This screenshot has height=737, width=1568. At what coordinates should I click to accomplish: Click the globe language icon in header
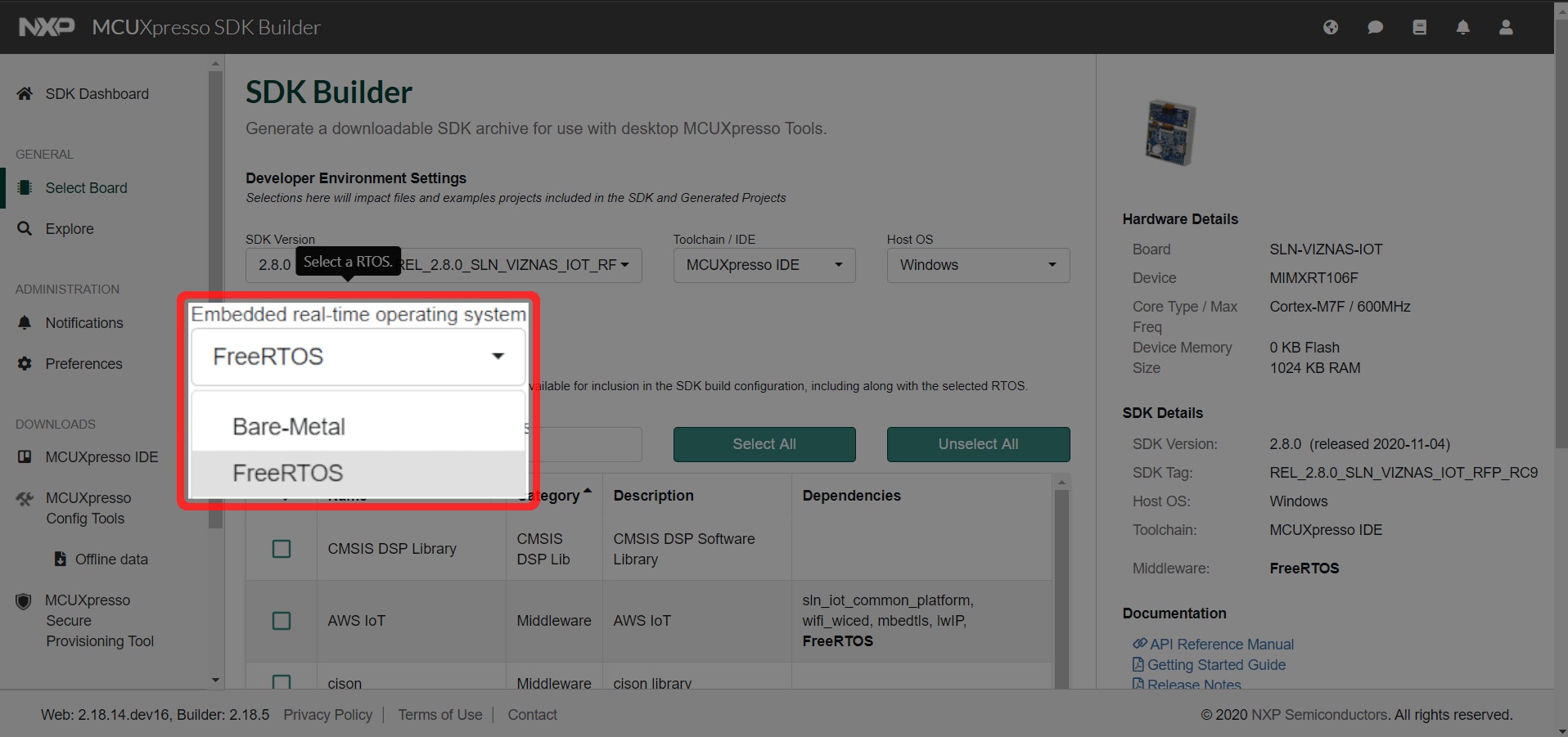click(x=1331, y=27)
